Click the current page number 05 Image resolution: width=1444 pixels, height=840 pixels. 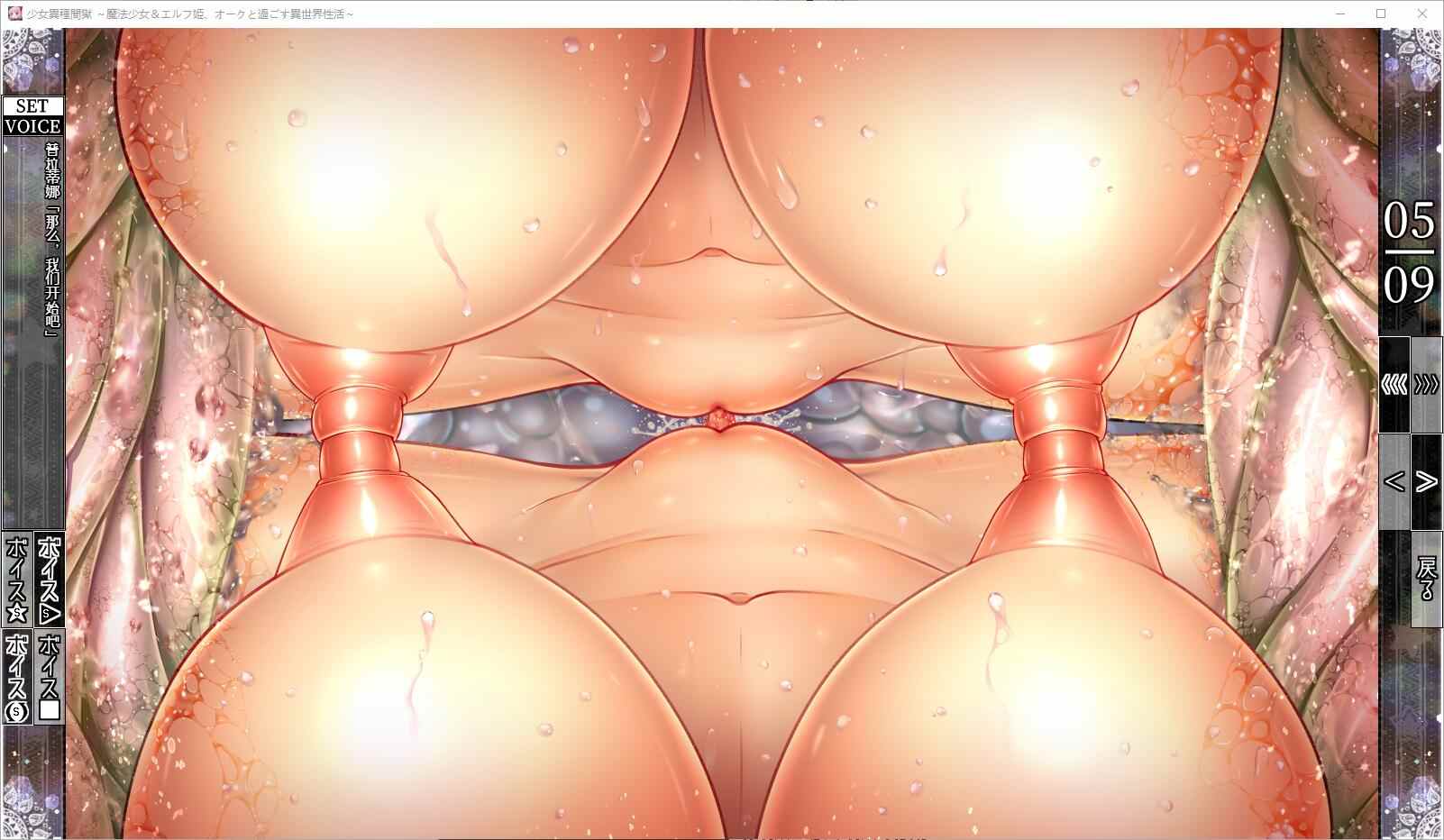(1409, 220)
